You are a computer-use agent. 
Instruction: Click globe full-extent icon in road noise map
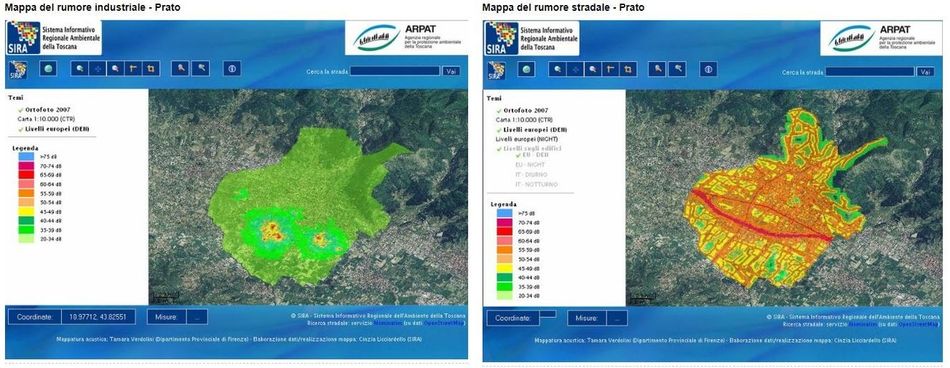[526, 69]
